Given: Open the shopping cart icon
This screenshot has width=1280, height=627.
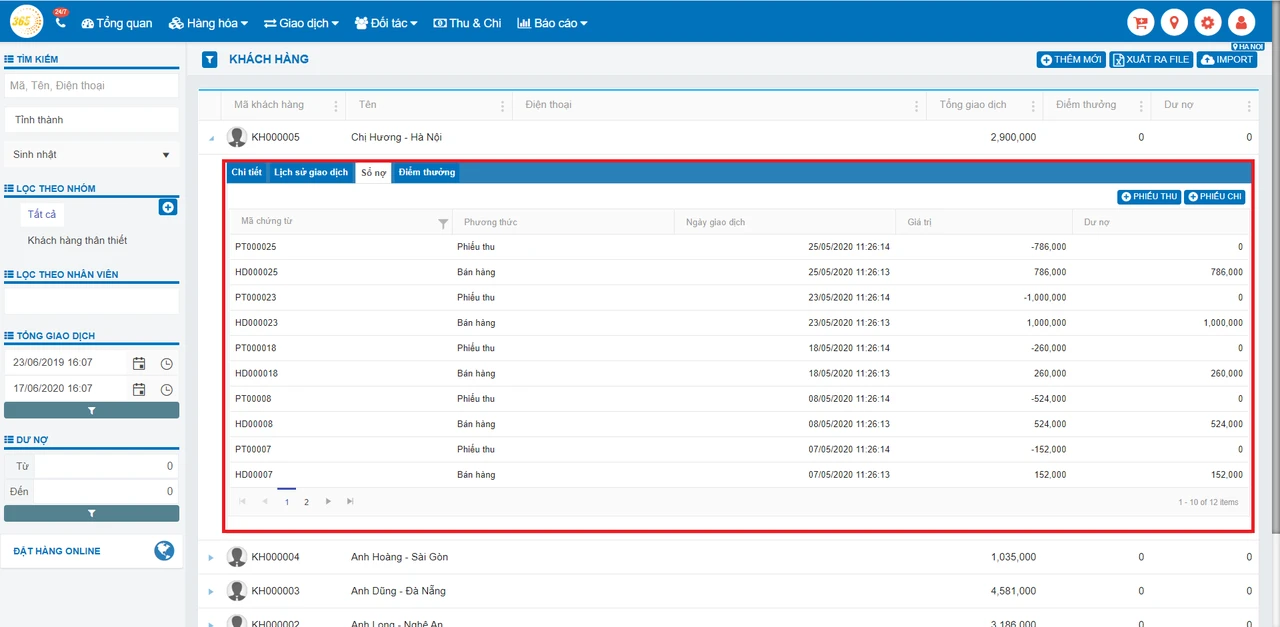Looking at the screenshot, I should click(x=1140, y=22).
